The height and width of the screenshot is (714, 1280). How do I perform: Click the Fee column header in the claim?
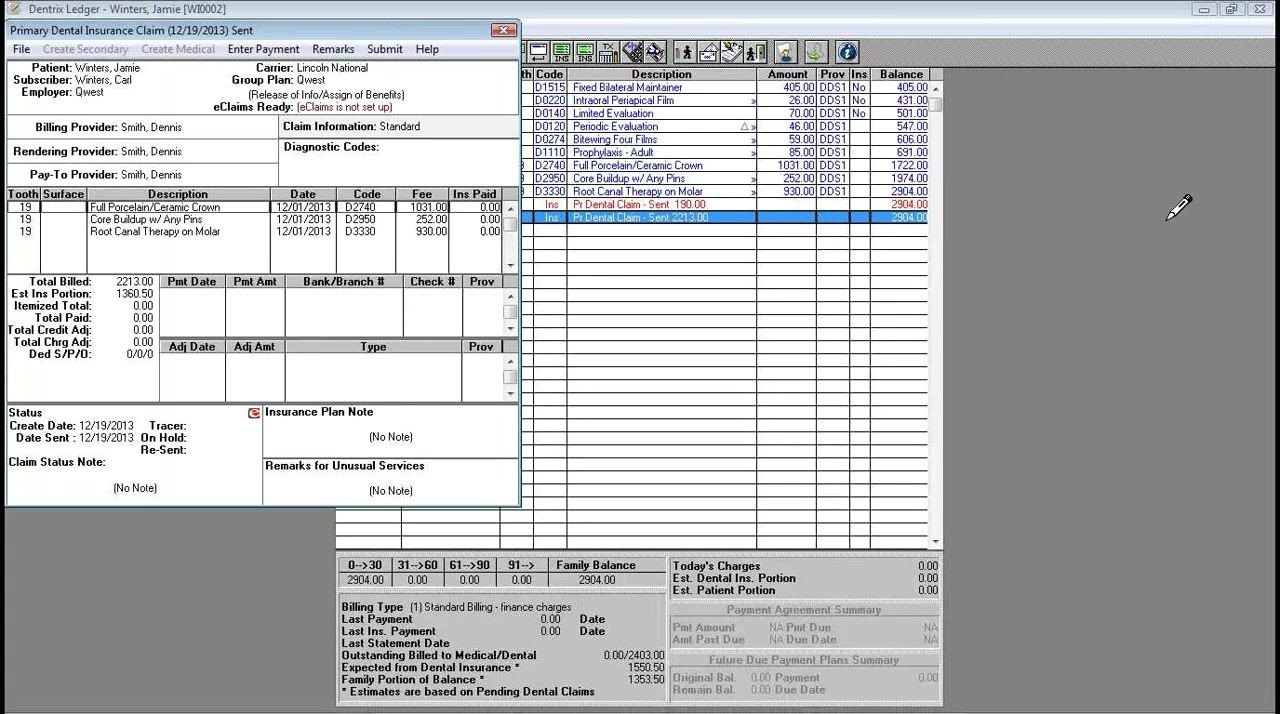[422, 194]
